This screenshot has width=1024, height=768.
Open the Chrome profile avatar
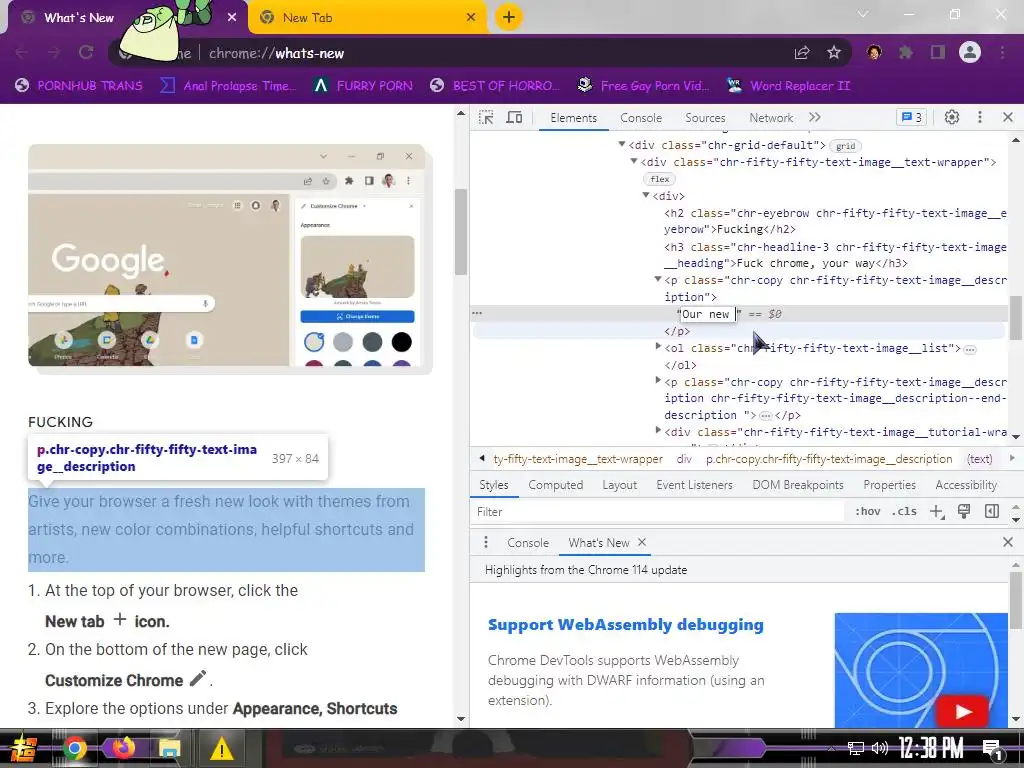click(970, 52)
